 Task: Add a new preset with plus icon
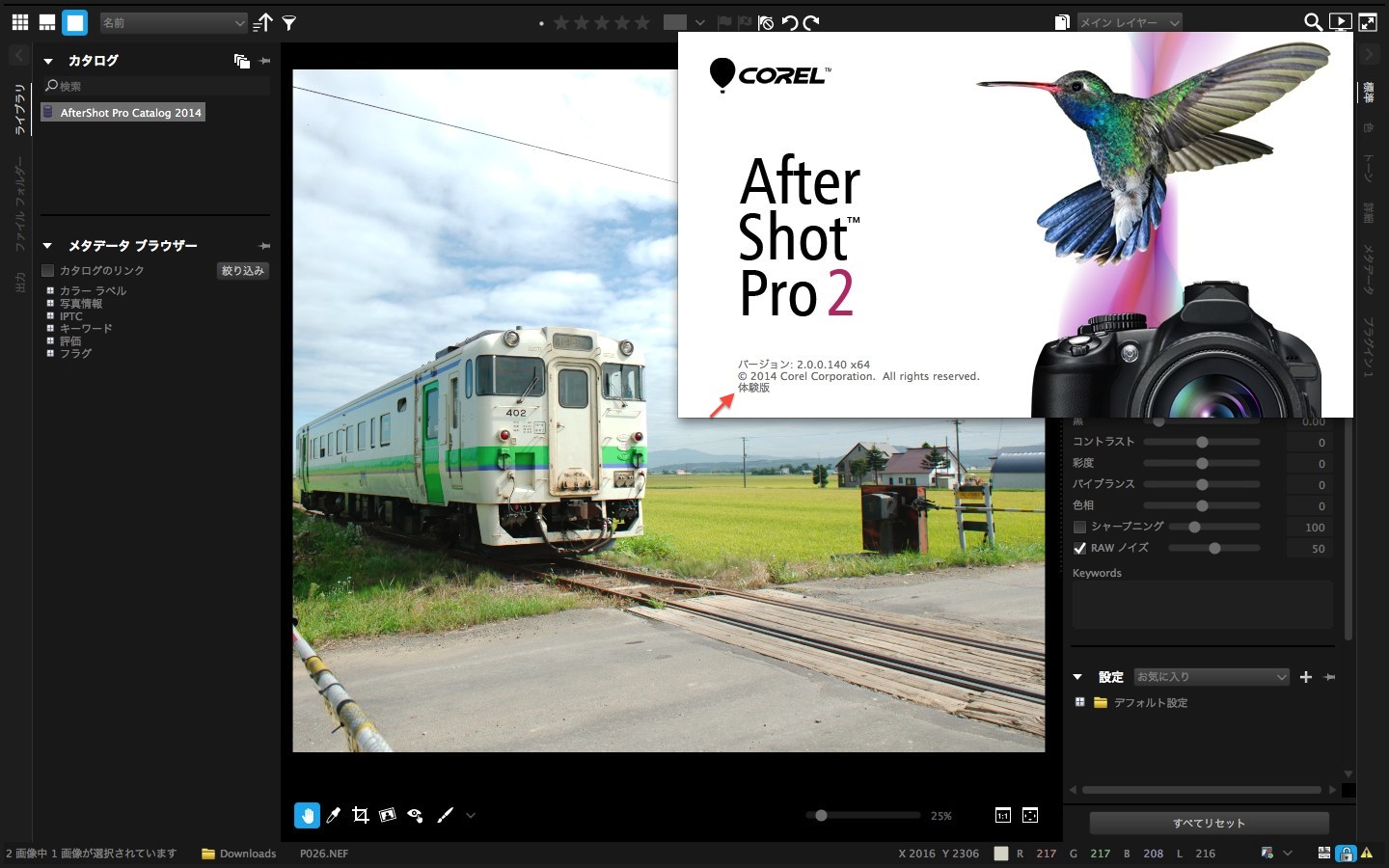click(1306, 677)
